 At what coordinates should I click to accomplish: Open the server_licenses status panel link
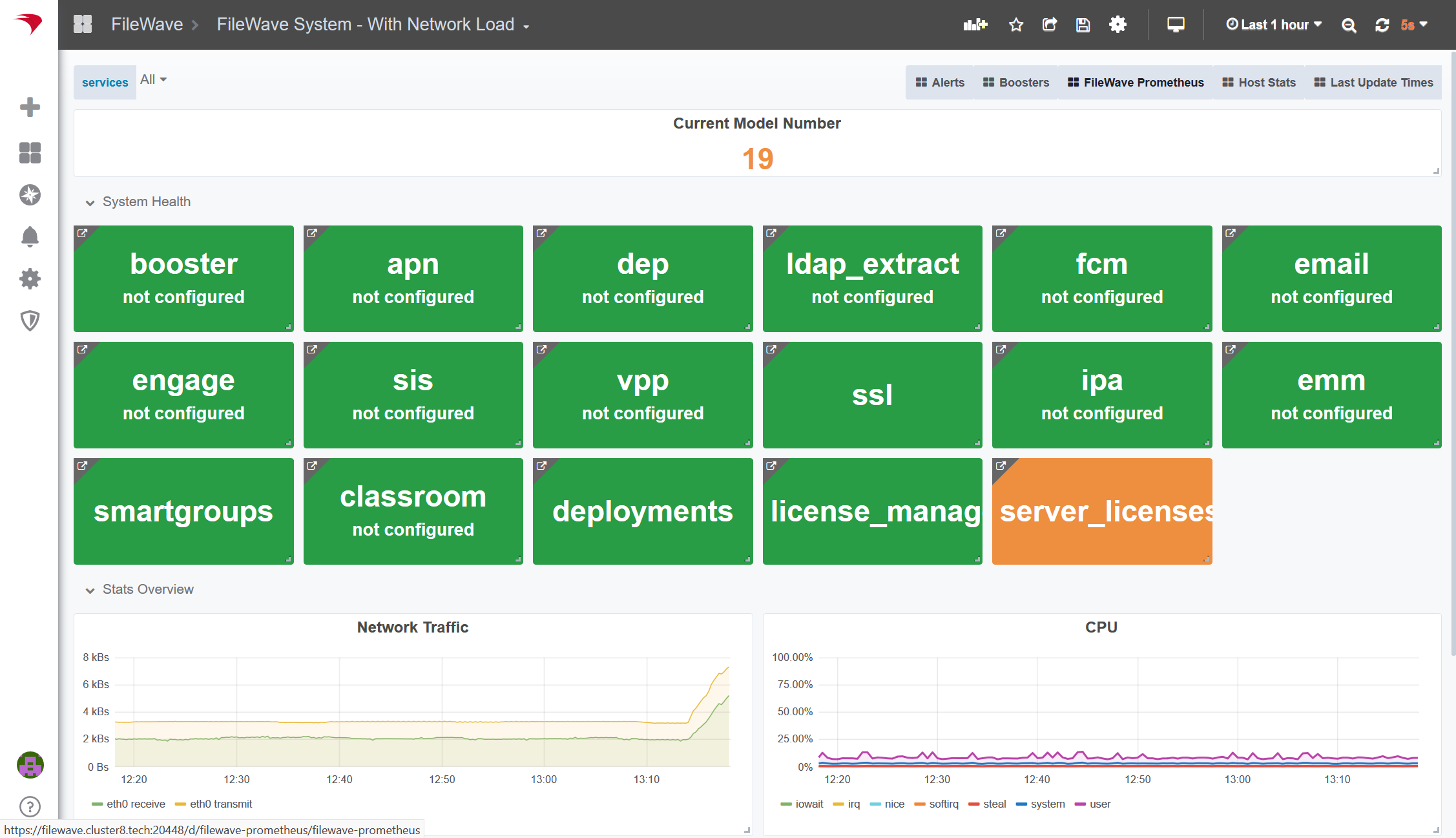(1001, 466)
